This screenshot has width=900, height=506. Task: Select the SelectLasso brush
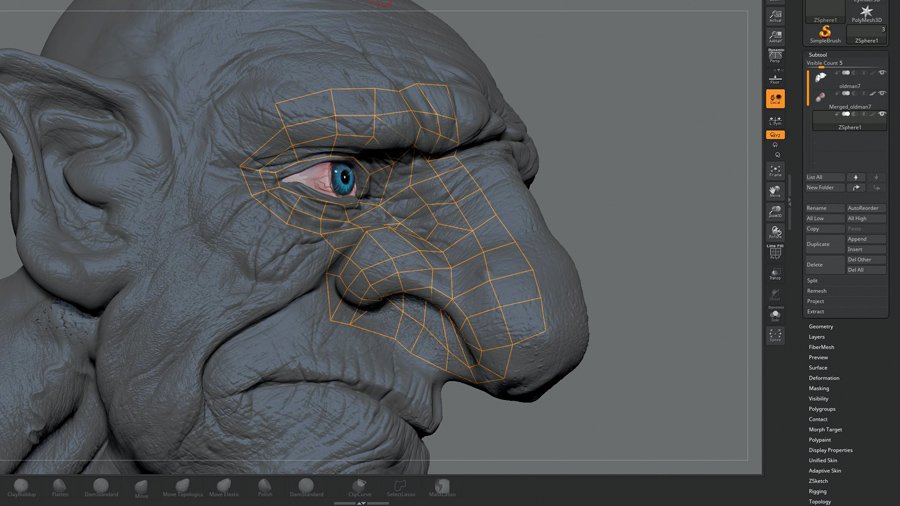tap(401, 488)
